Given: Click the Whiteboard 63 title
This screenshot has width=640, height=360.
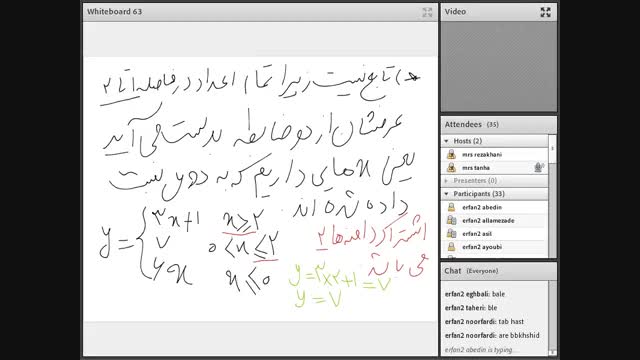Looking at the screenshot, I should pos(114,12).
